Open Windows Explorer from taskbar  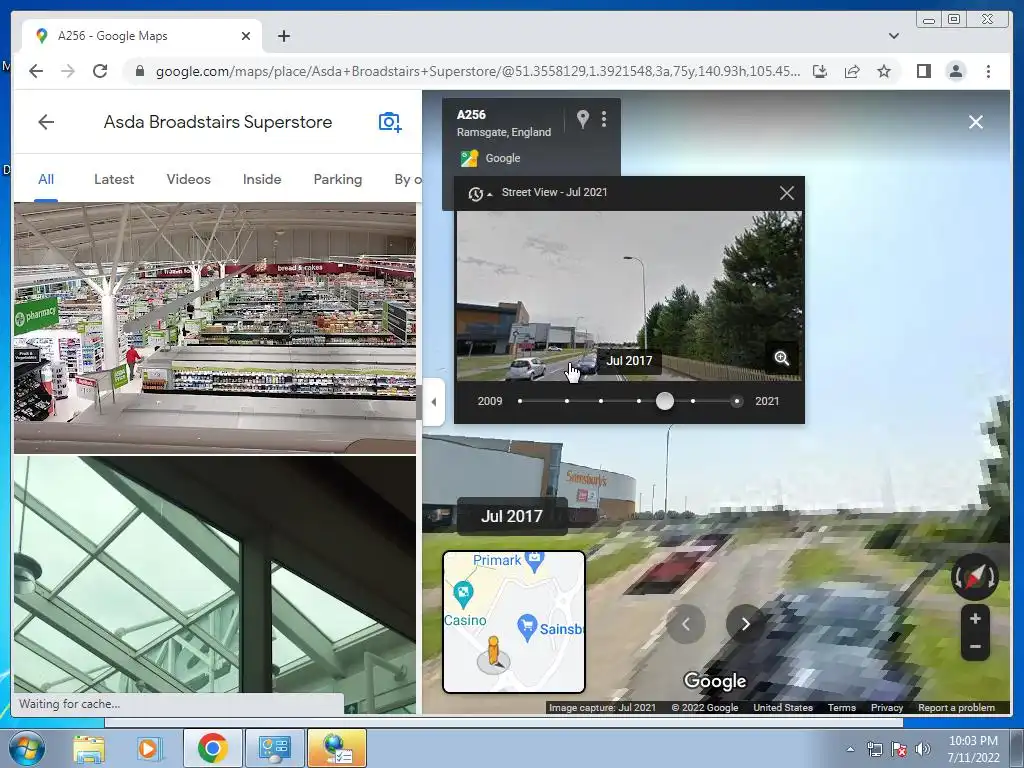(88, 749)
